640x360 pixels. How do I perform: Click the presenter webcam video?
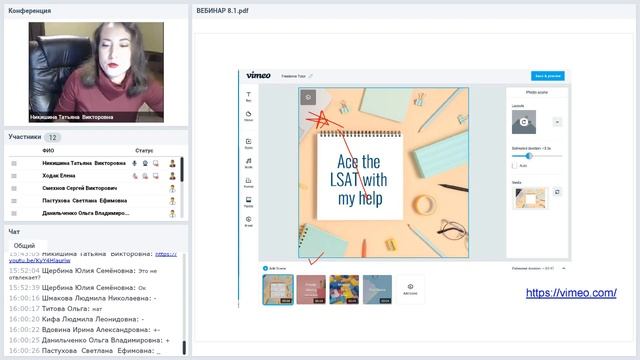coord(96,72)
